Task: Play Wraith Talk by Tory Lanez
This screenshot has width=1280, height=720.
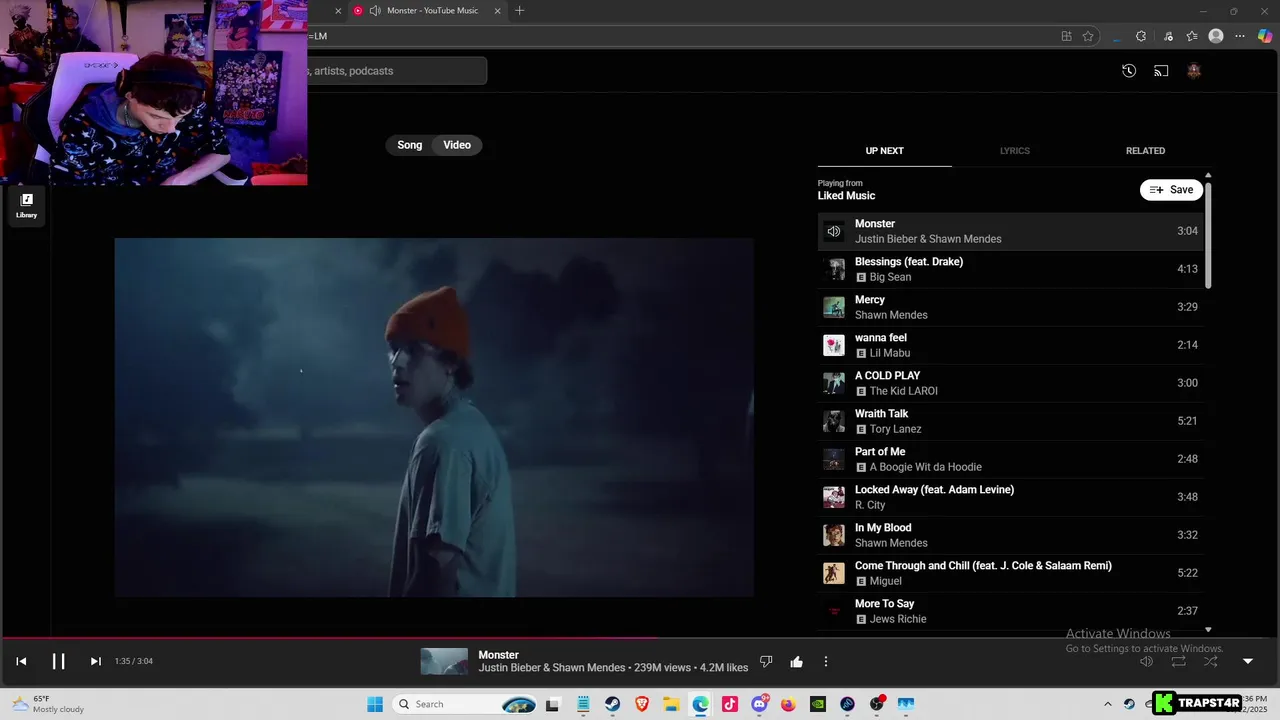Action: [x=1011, y=421]
